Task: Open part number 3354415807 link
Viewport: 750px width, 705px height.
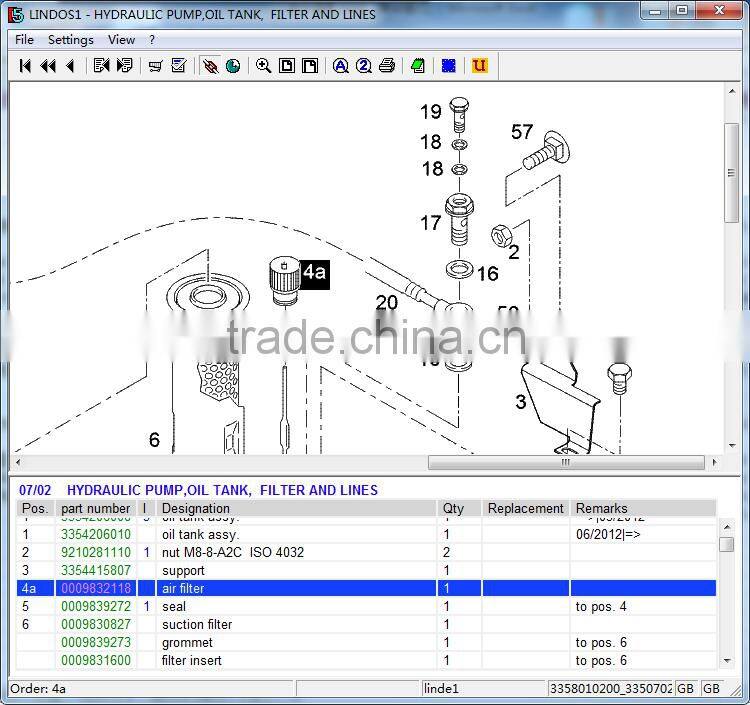Action: click(x=96, y=571)
